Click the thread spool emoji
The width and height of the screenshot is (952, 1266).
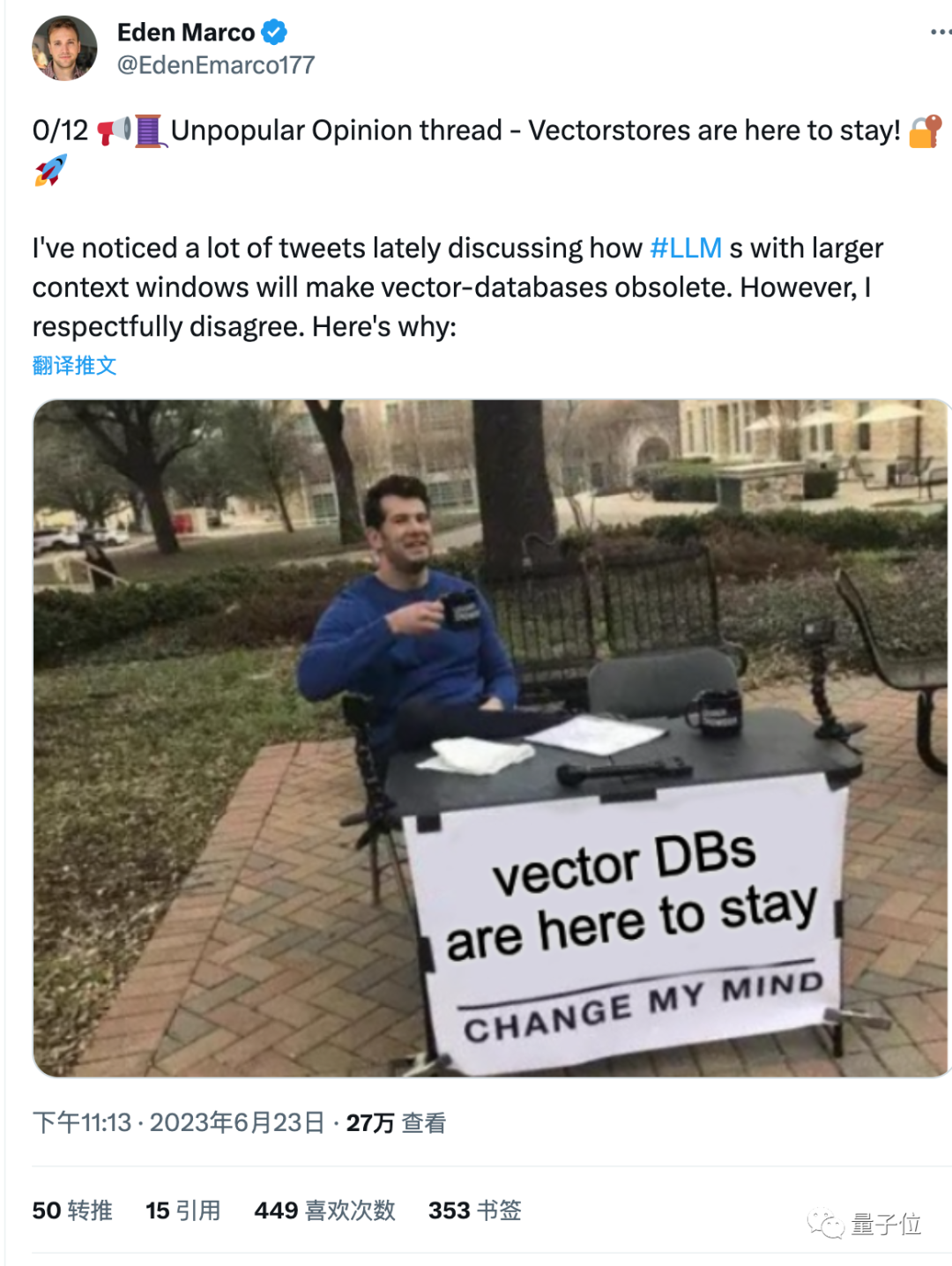(x=150, y=130)
